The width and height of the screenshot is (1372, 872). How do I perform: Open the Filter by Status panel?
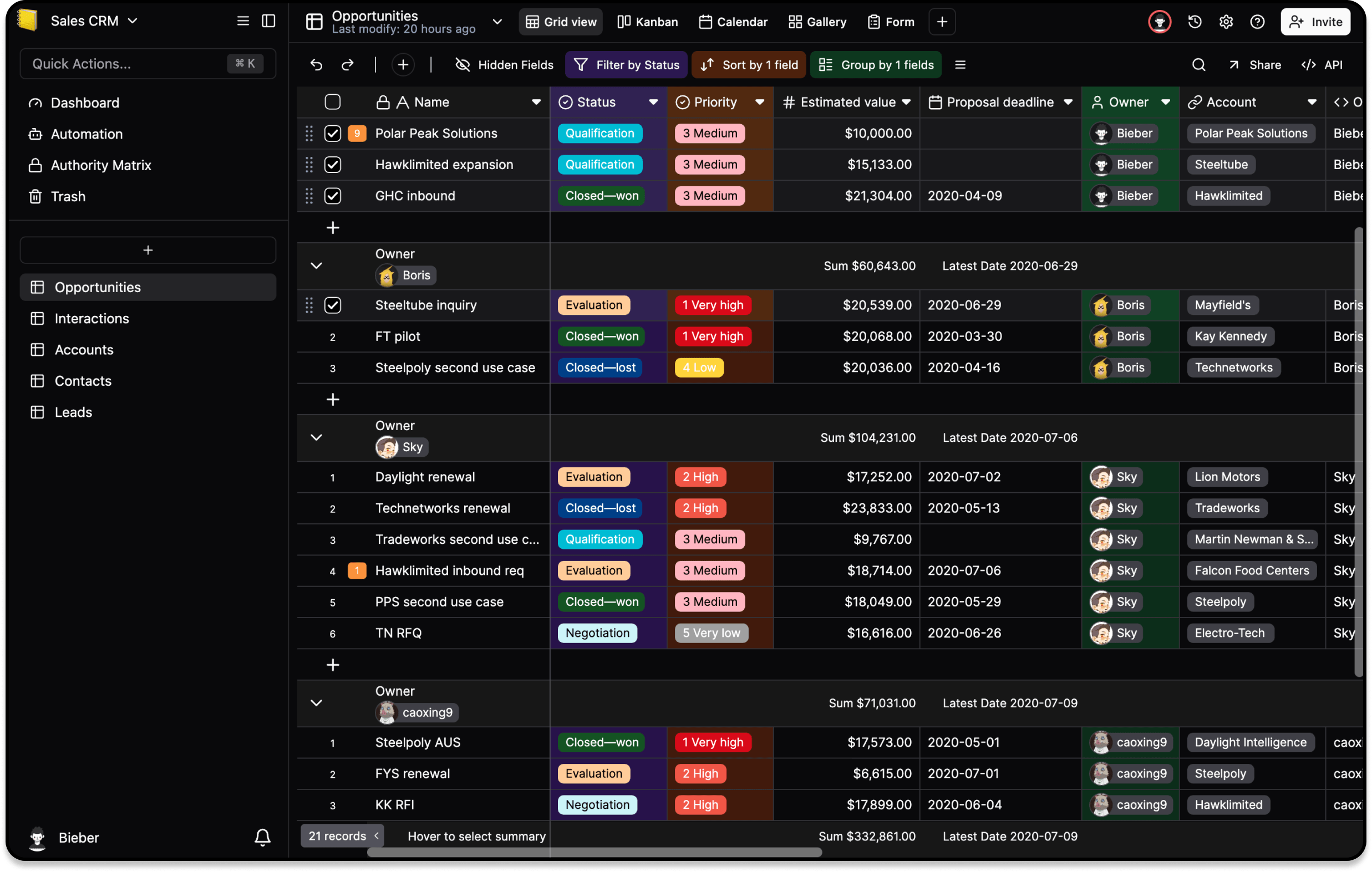[626, 64]
